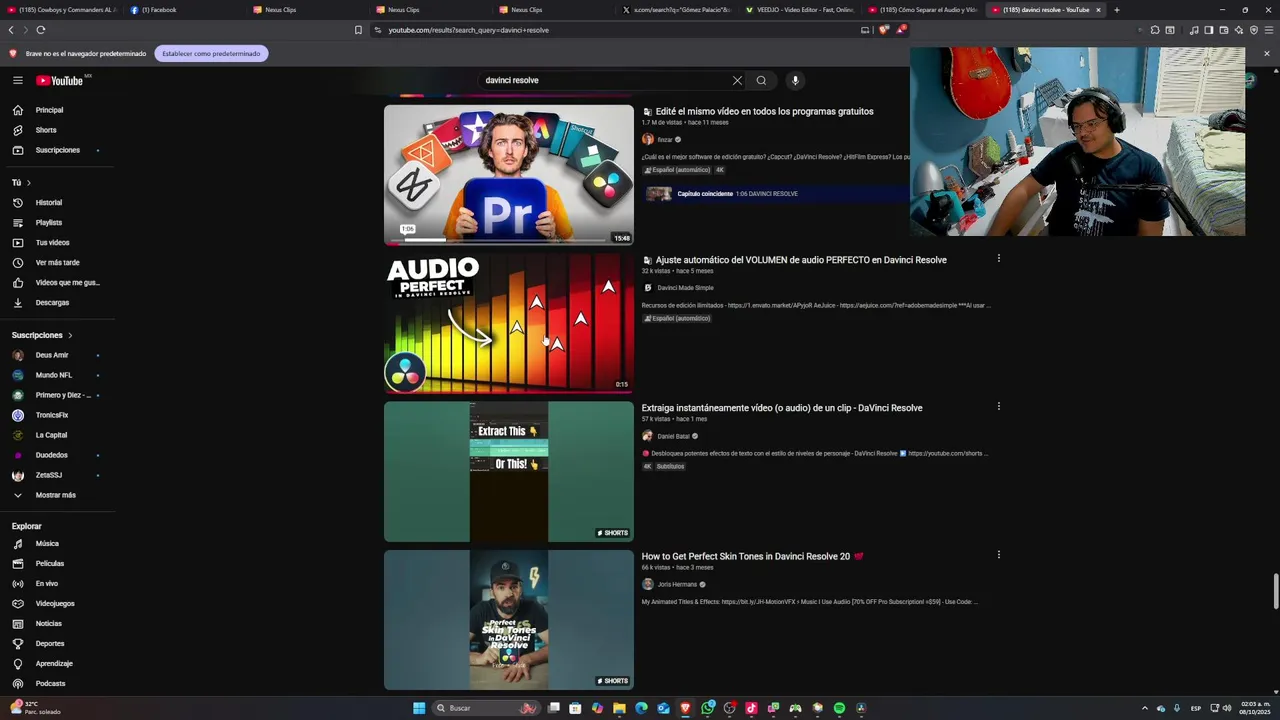Open Suscripciones in the sidebar
Viewport: 1280px width, 720px height.
(x=58, y=150)
